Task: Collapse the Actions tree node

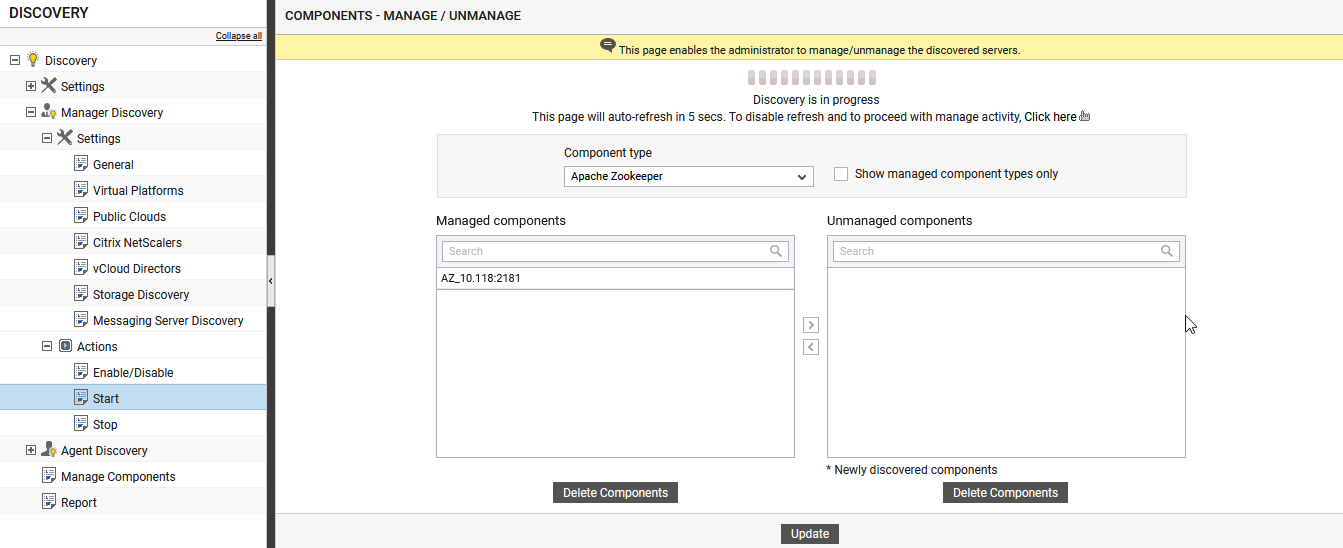Action: pyautogui.click(x=47, y=346)
